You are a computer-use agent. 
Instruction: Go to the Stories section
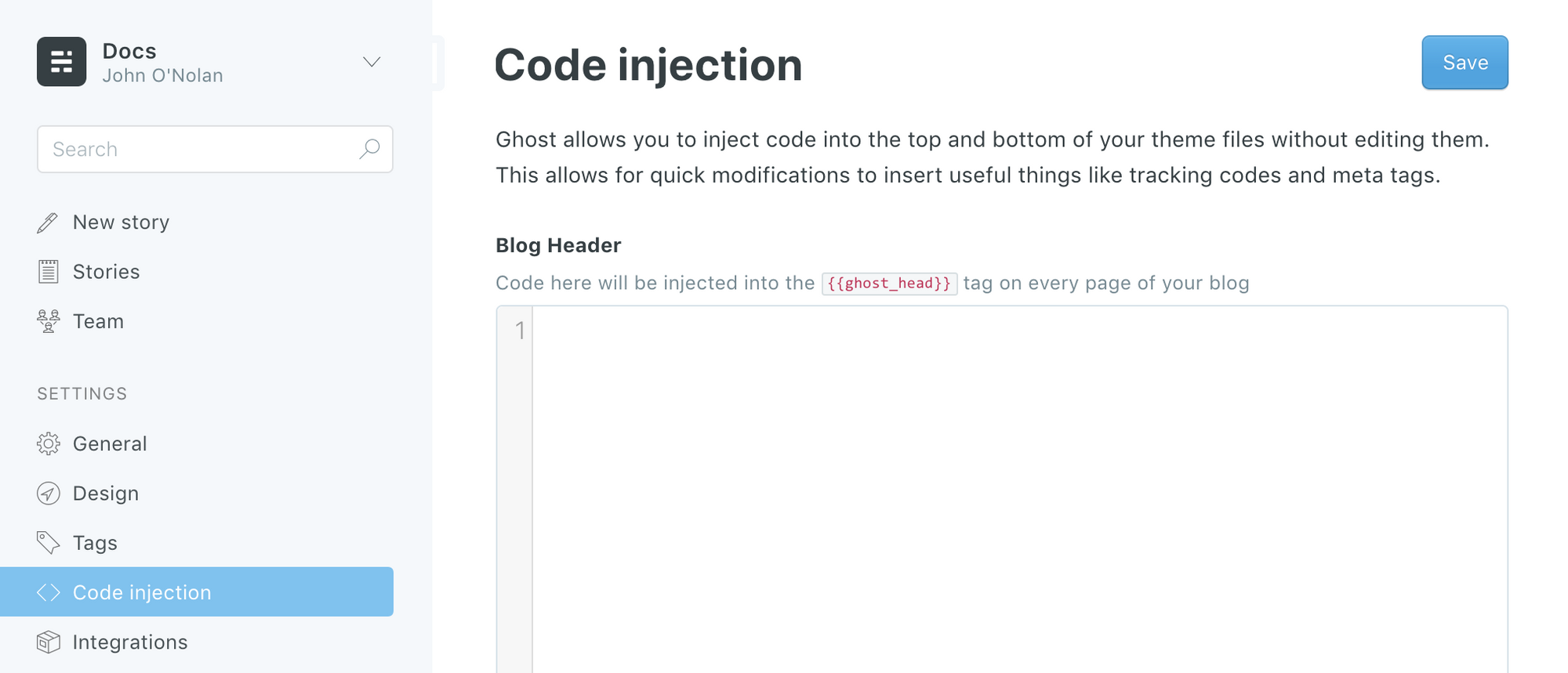[x=106, y=272]
